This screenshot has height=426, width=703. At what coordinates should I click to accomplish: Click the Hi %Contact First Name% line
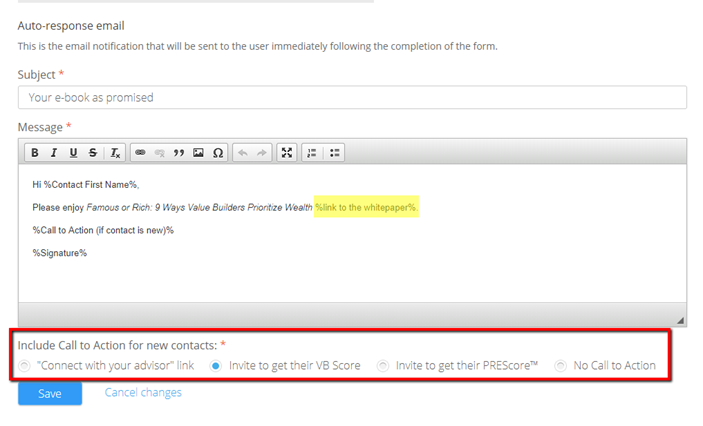86,184
